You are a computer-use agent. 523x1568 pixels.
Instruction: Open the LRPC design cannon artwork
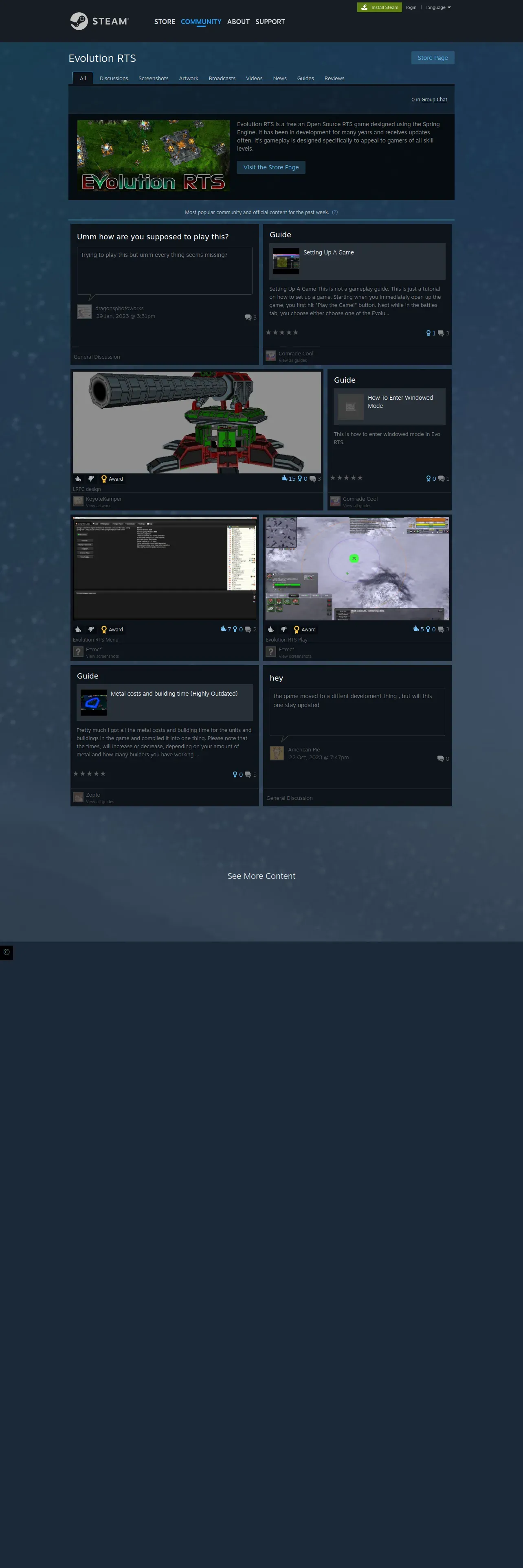tap(197, 423)
